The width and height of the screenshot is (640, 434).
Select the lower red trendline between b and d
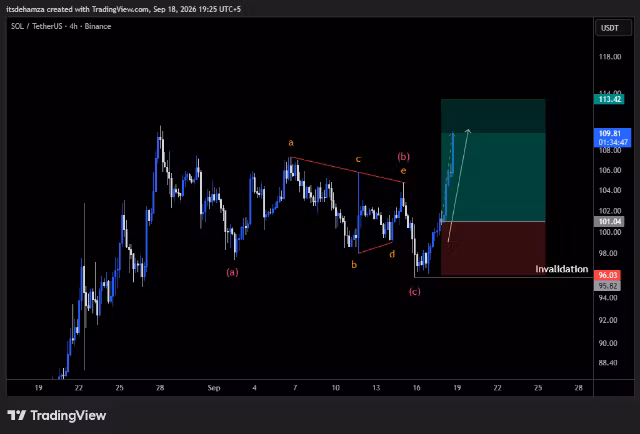click(375, 248)
